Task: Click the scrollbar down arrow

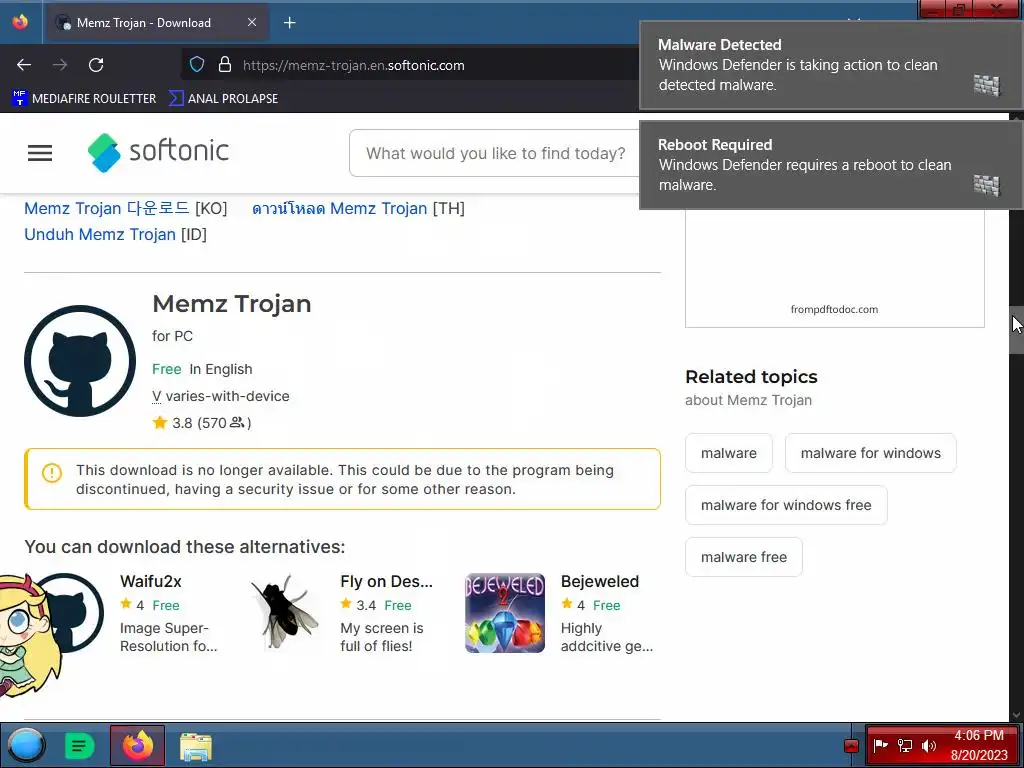Action: tap(1016, 715)
